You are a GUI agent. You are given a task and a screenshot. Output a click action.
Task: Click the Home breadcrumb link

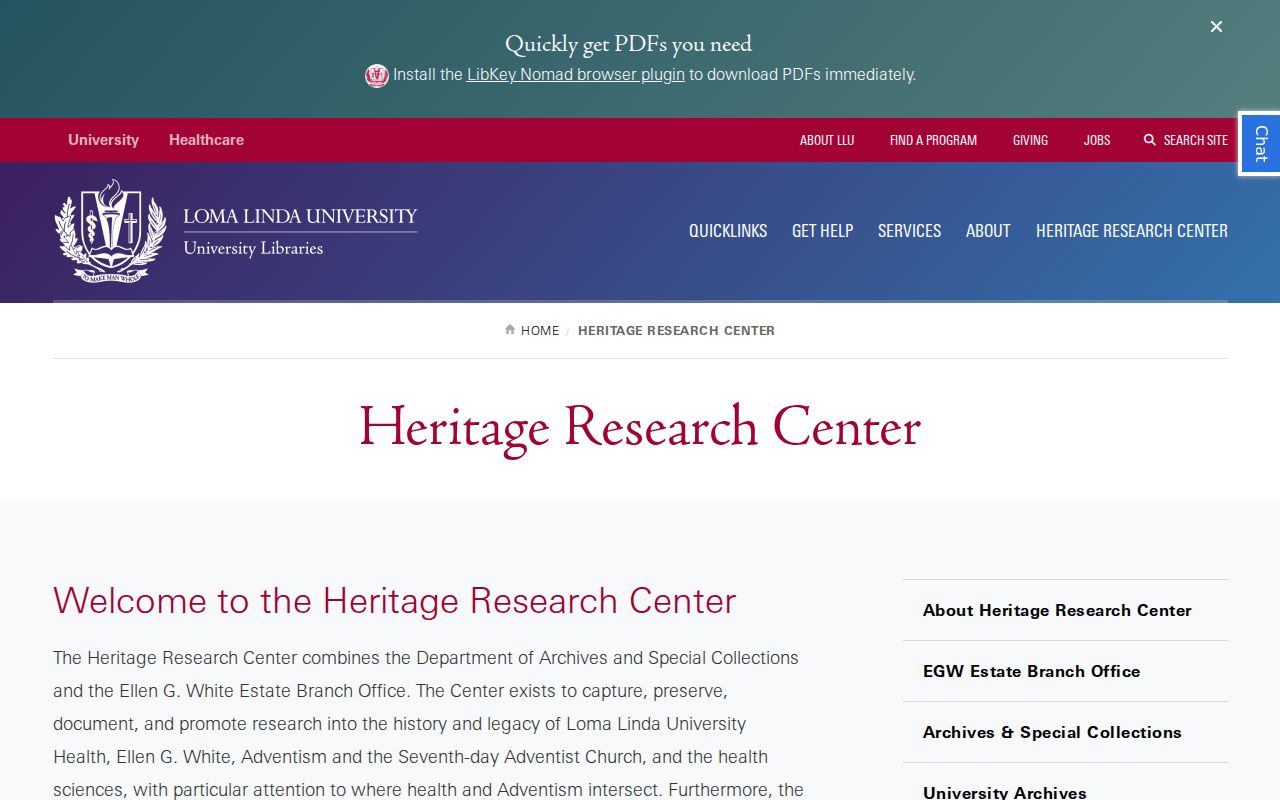[540, 330]
